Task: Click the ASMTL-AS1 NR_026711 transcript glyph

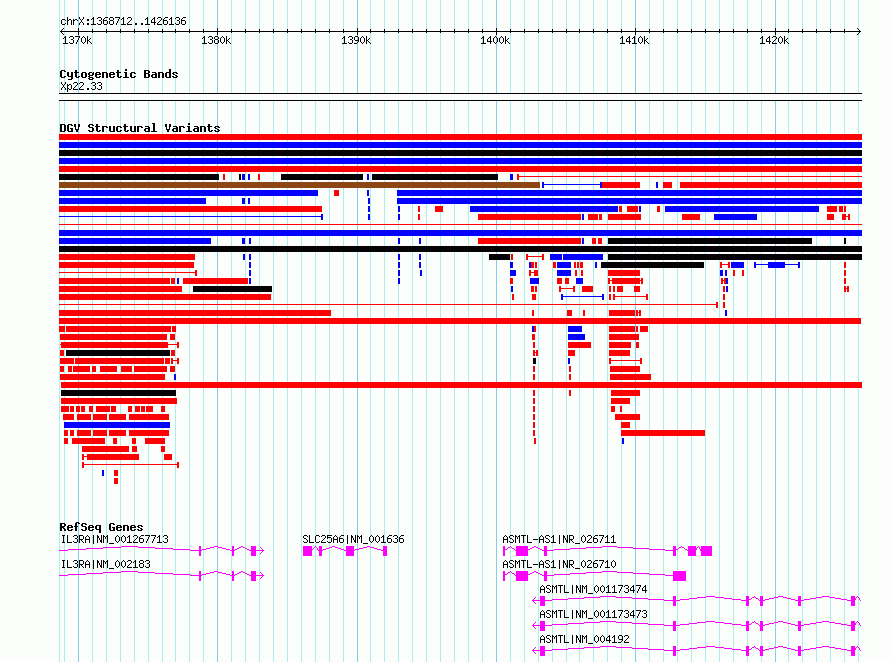Action: [607, 551]
